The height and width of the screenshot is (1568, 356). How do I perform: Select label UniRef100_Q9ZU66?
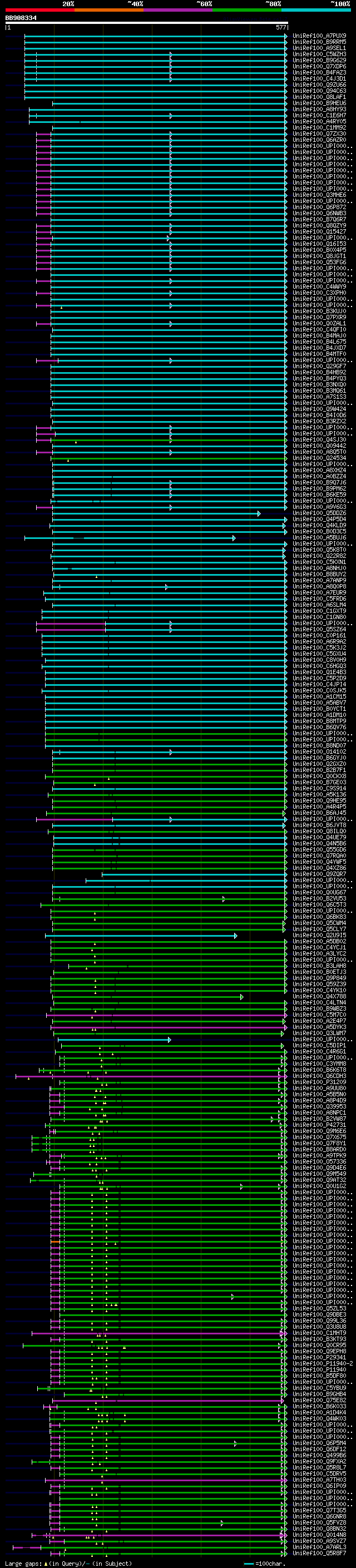pos(319,85)
